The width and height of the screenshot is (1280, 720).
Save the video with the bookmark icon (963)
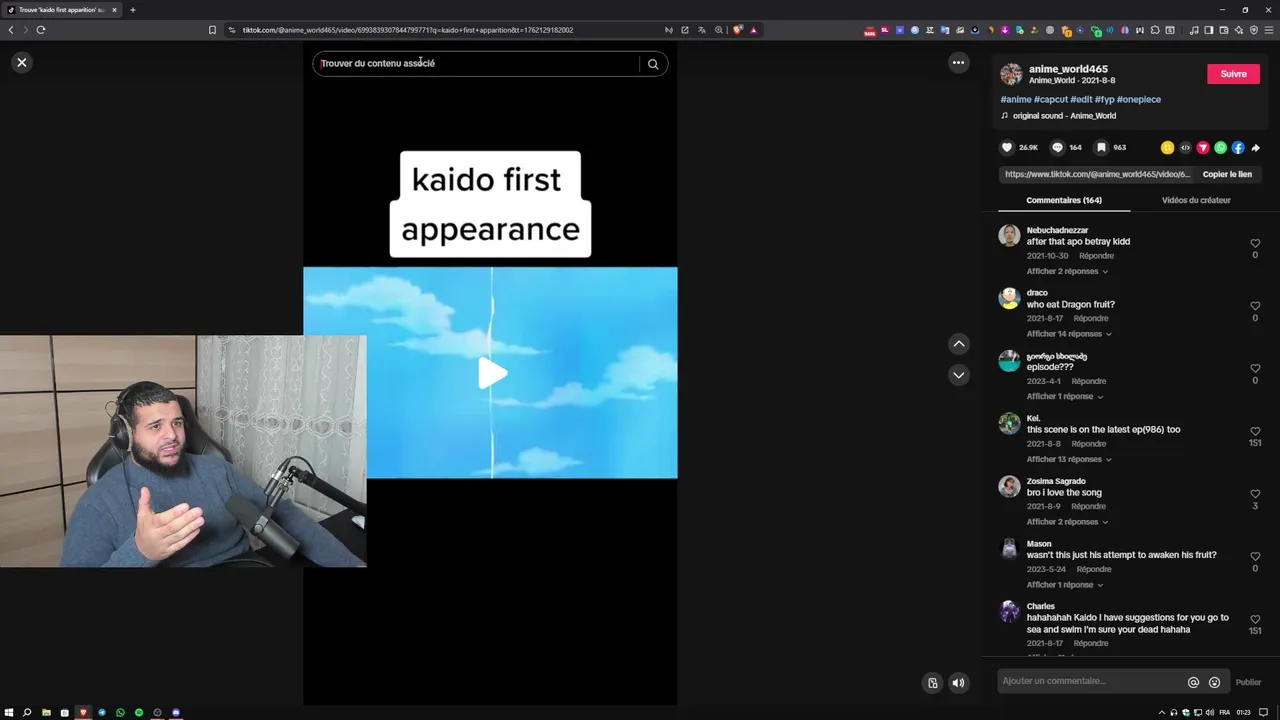[1101, 147]
